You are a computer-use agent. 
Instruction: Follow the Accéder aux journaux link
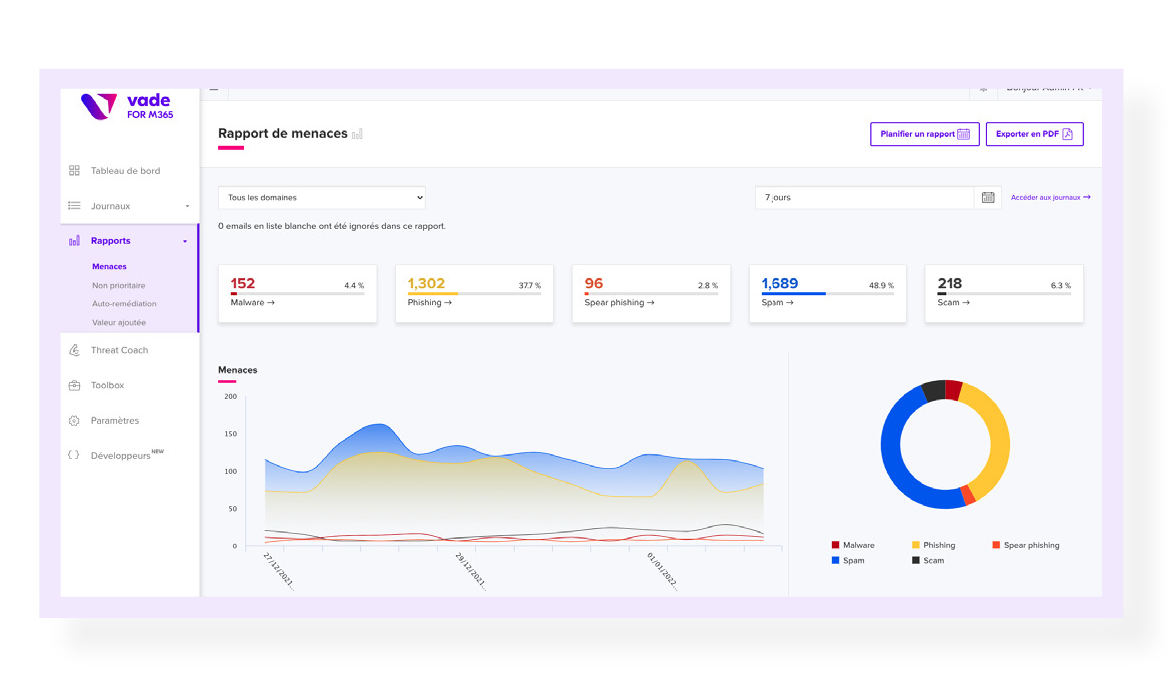coord(1050,198)
